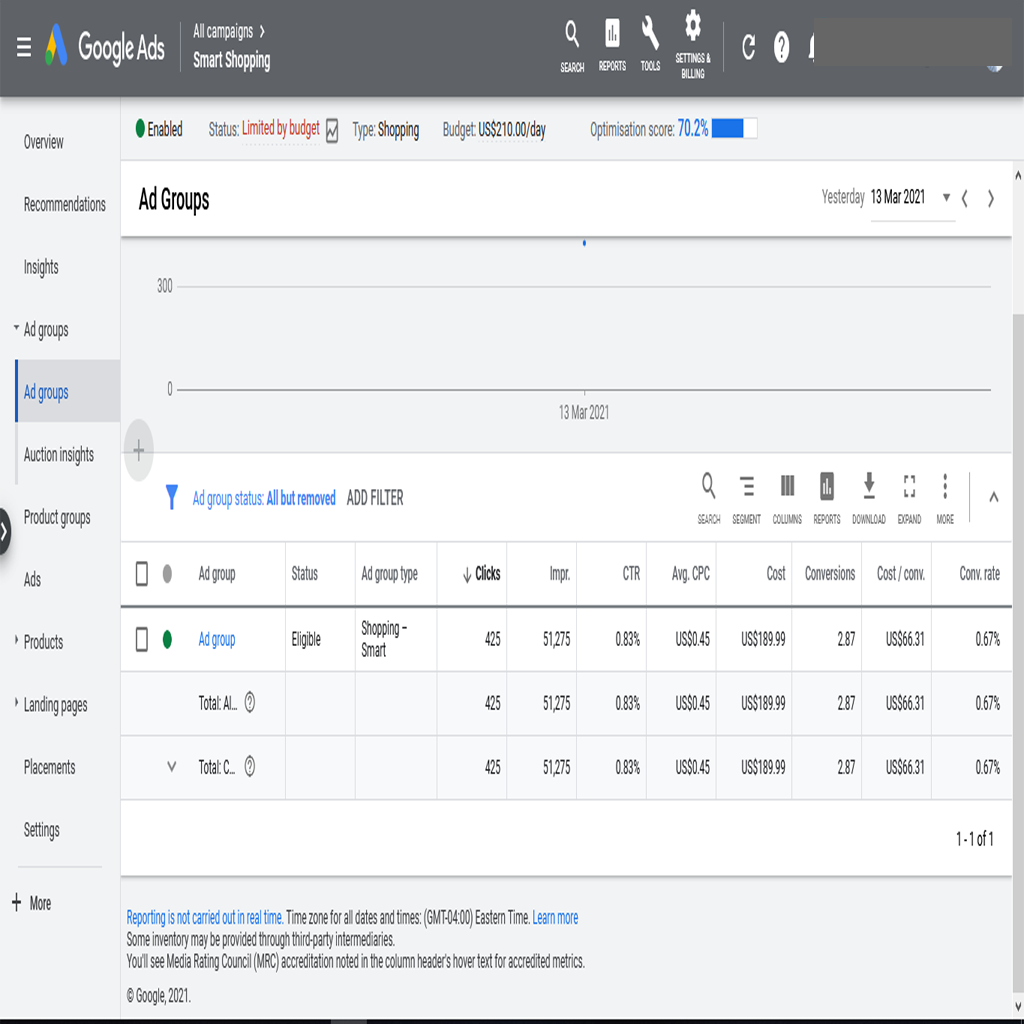Go to previous date period
This screenshot has width=1024, height=1024.
(x=965, y=198)
